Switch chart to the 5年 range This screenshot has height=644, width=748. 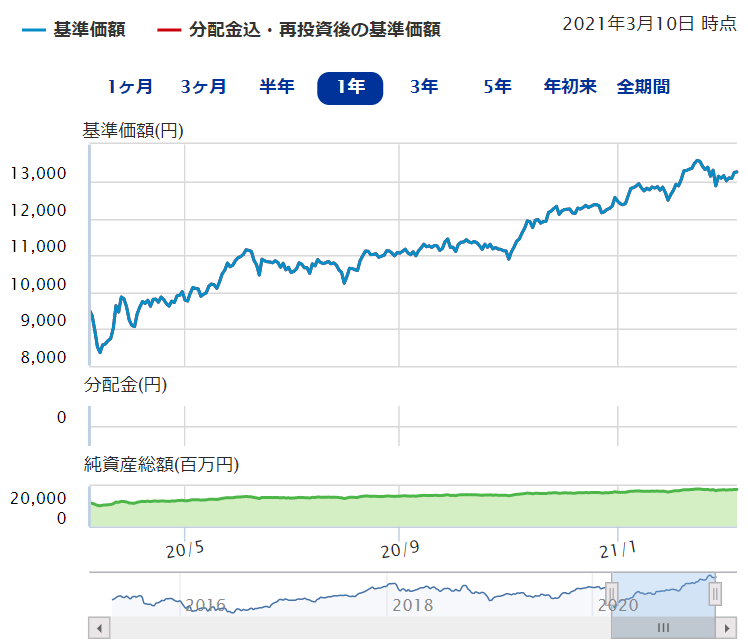[x=497, y=87]
